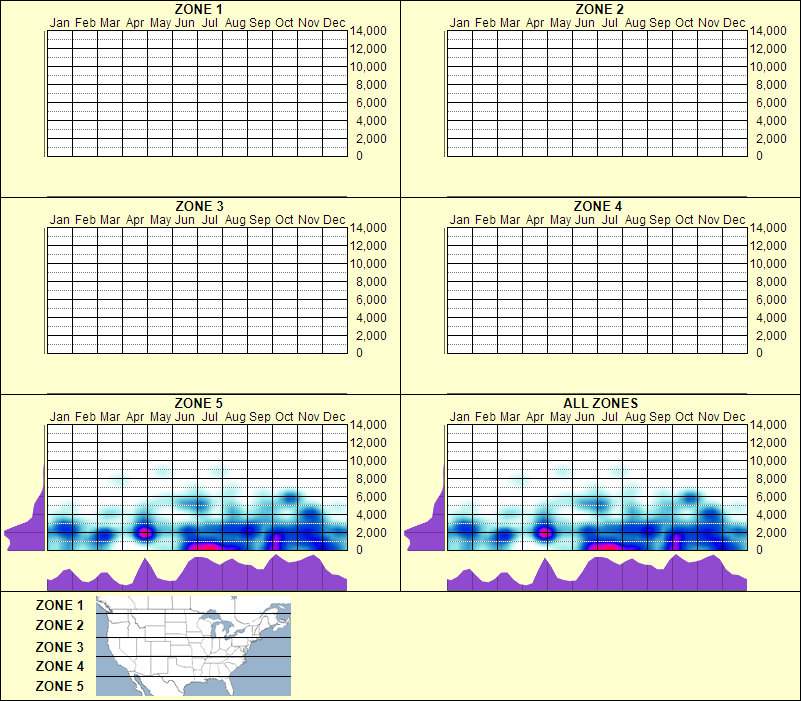Click the magenta hotspot in ZONE 5 April

point(146,531)
